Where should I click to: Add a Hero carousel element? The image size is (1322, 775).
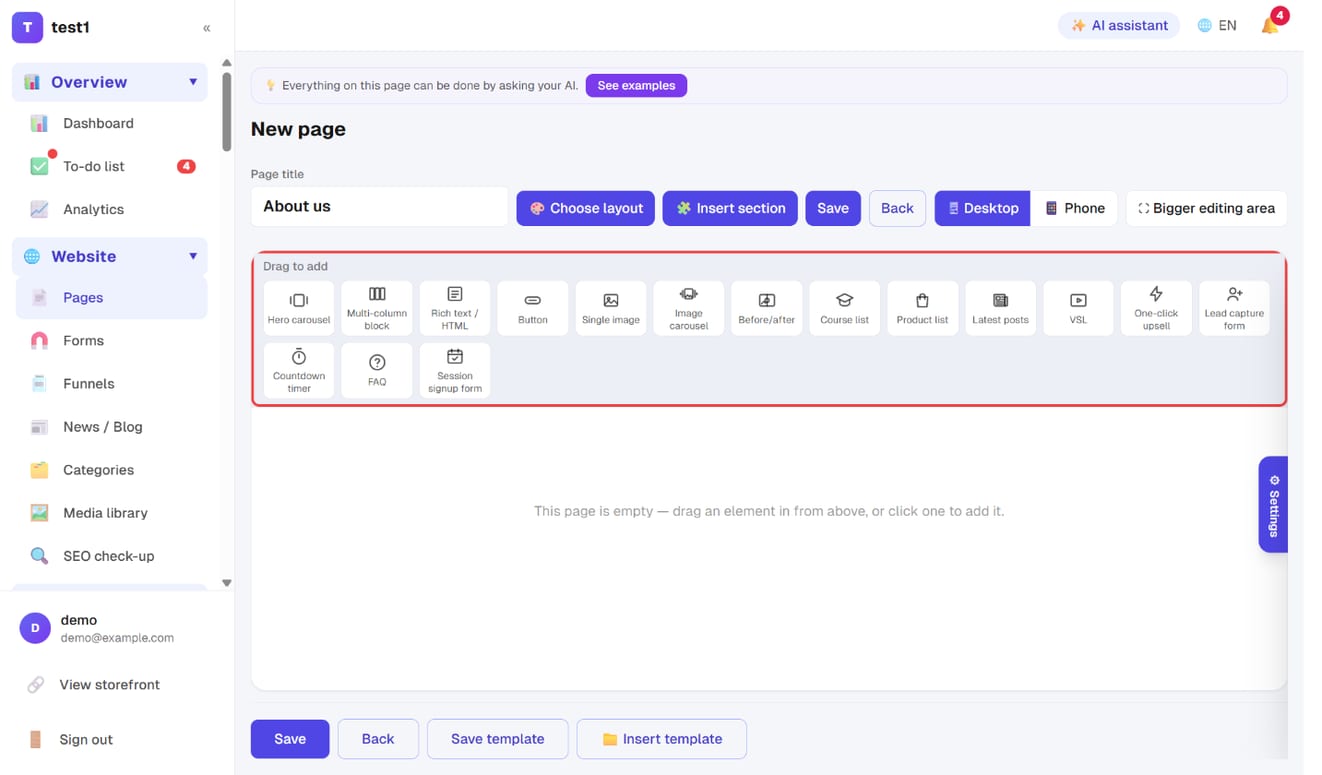click(299, 308)
